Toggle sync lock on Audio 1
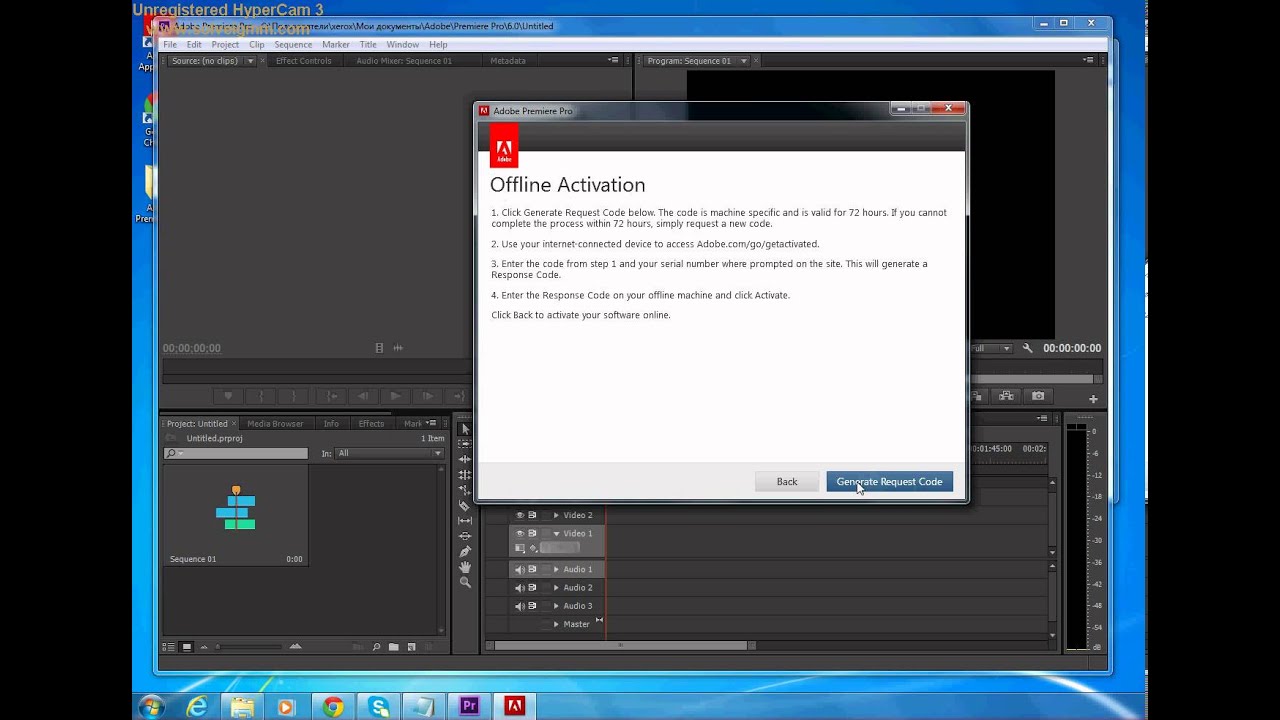 532,569
